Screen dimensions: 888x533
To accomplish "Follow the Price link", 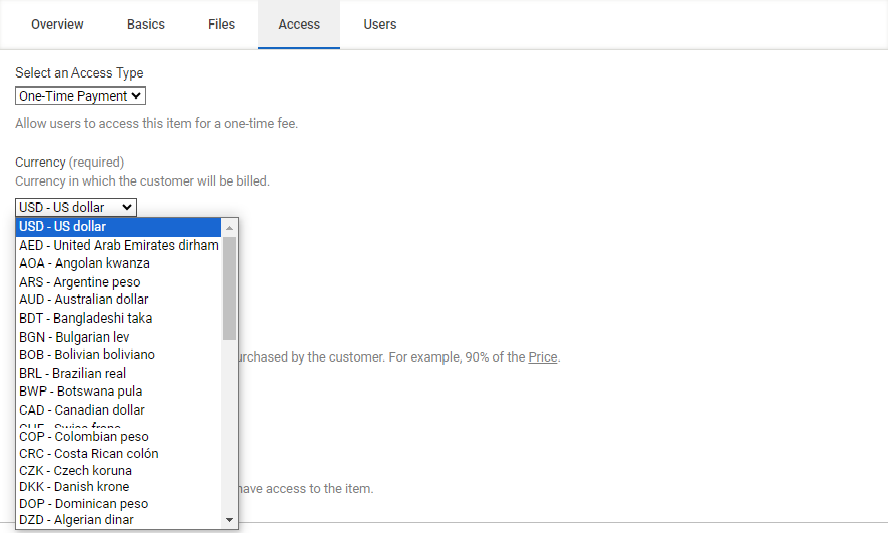I will click(543, 357).
